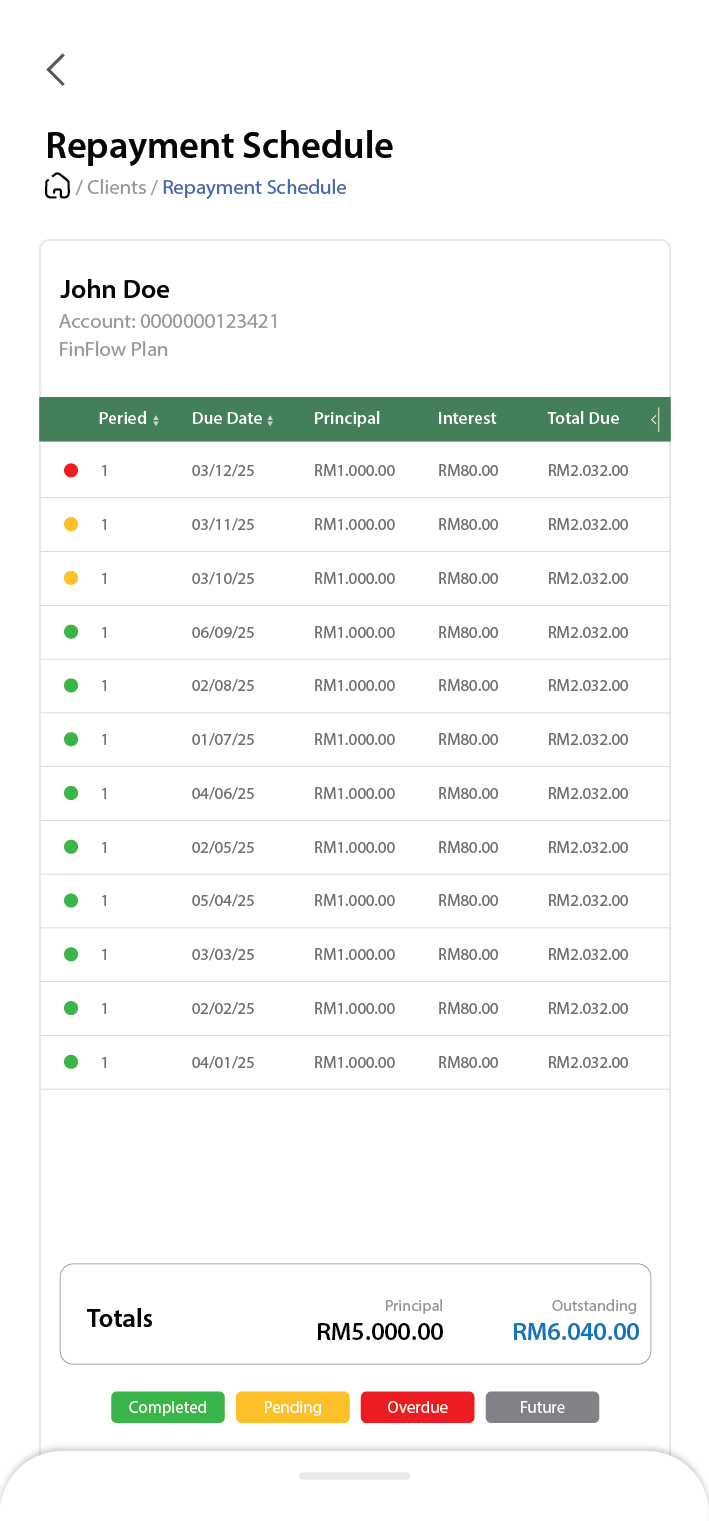The width and height of the screenshot is (709, 1521).
Task: Sort by the Peried column arrows
Action: (156, 420)
